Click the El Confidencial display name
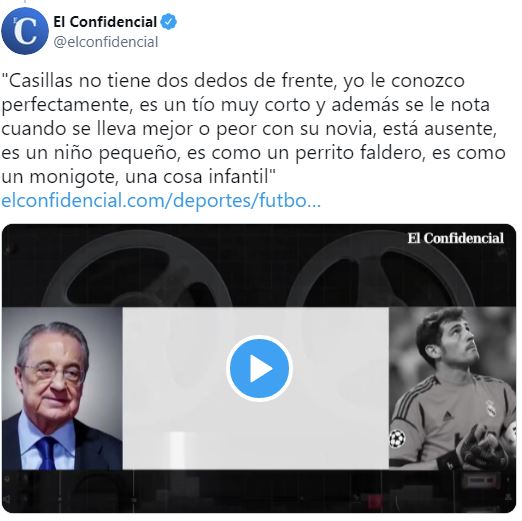This screenshot has height=521, width=522. (x=105, y=22)
